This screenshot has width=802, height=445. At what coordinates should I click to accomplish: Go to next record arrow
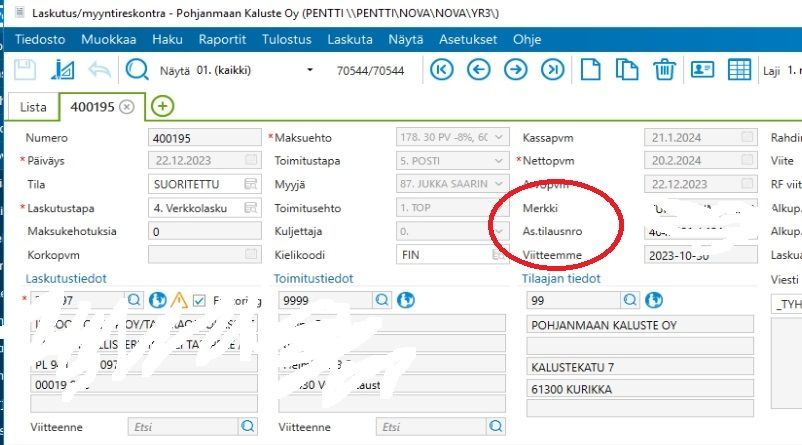pyautogui.click(x=516, y=70)
